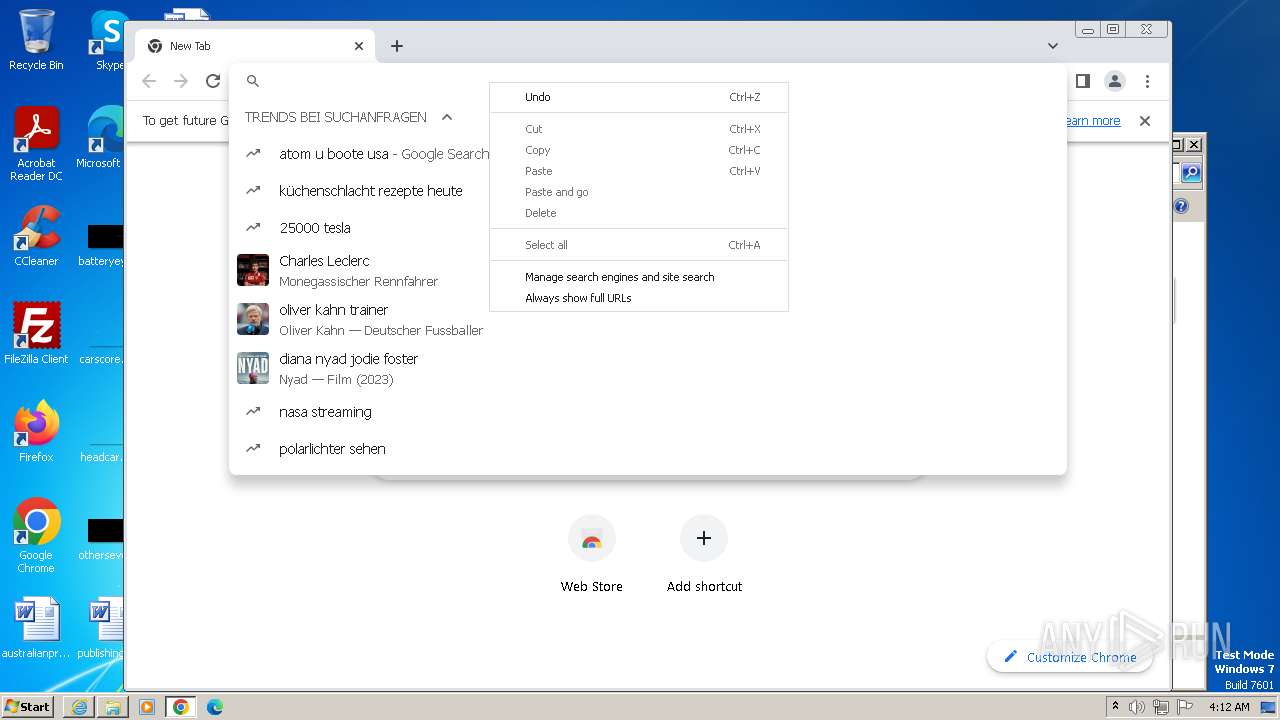Click the search icon in background window
Image resolution: width=1280 pixels, height=720 pixels.
[x=1190, y=173]
